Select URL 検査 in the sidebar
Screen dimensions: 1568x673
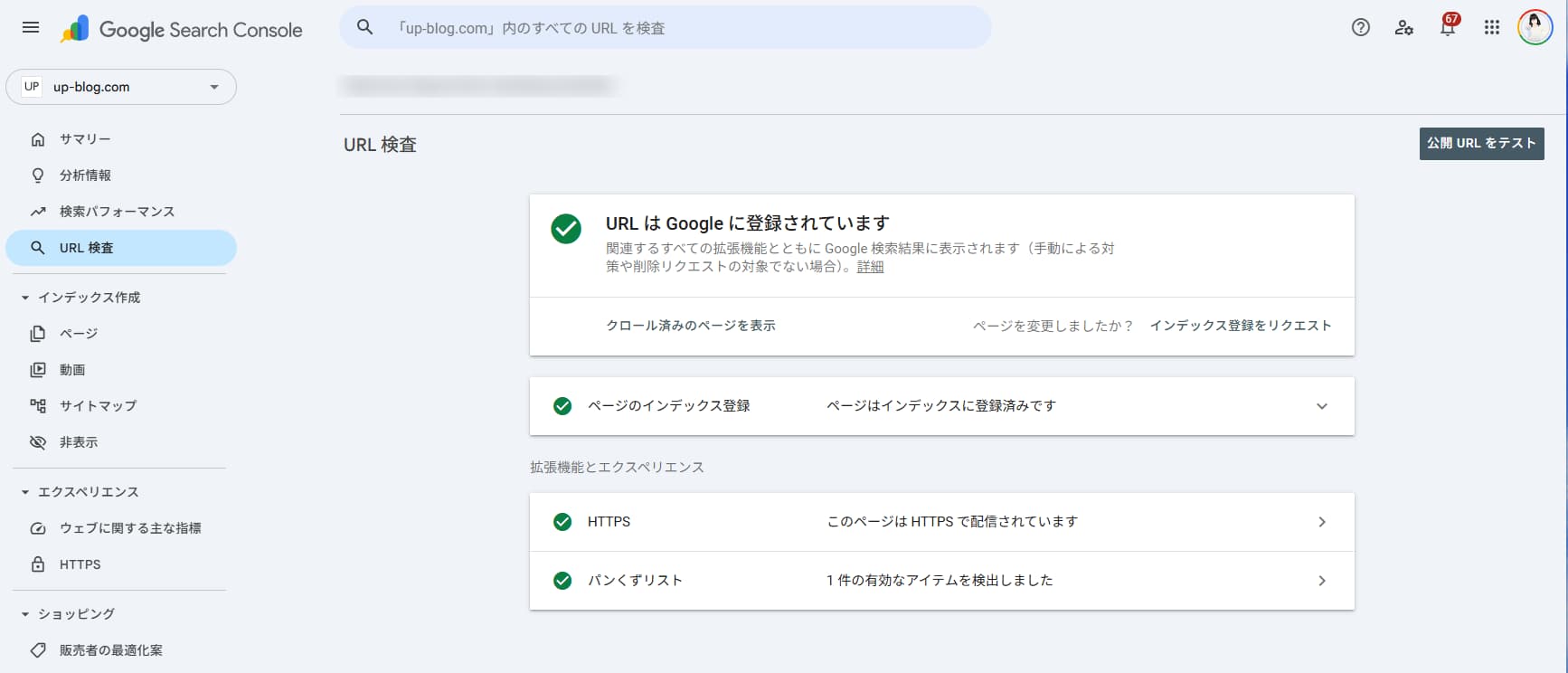(x=121, y=248)
